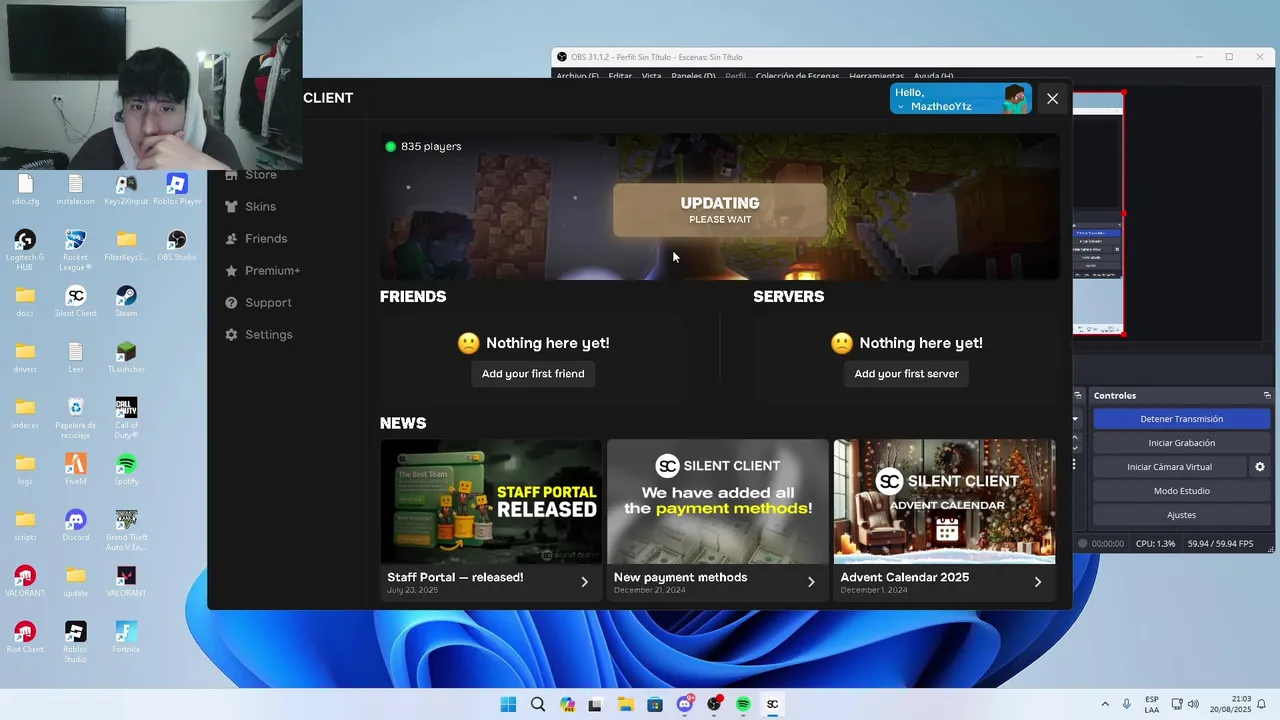
Task: Open Microsoft Store from the taskbar
Action: coord(655,704)
